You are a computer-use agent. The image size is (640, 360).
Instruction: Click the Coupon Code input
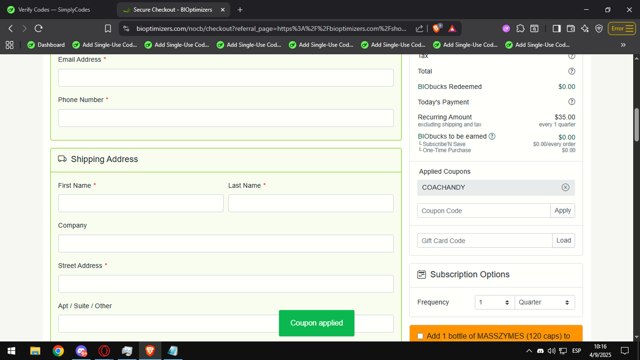pos(484,211)
